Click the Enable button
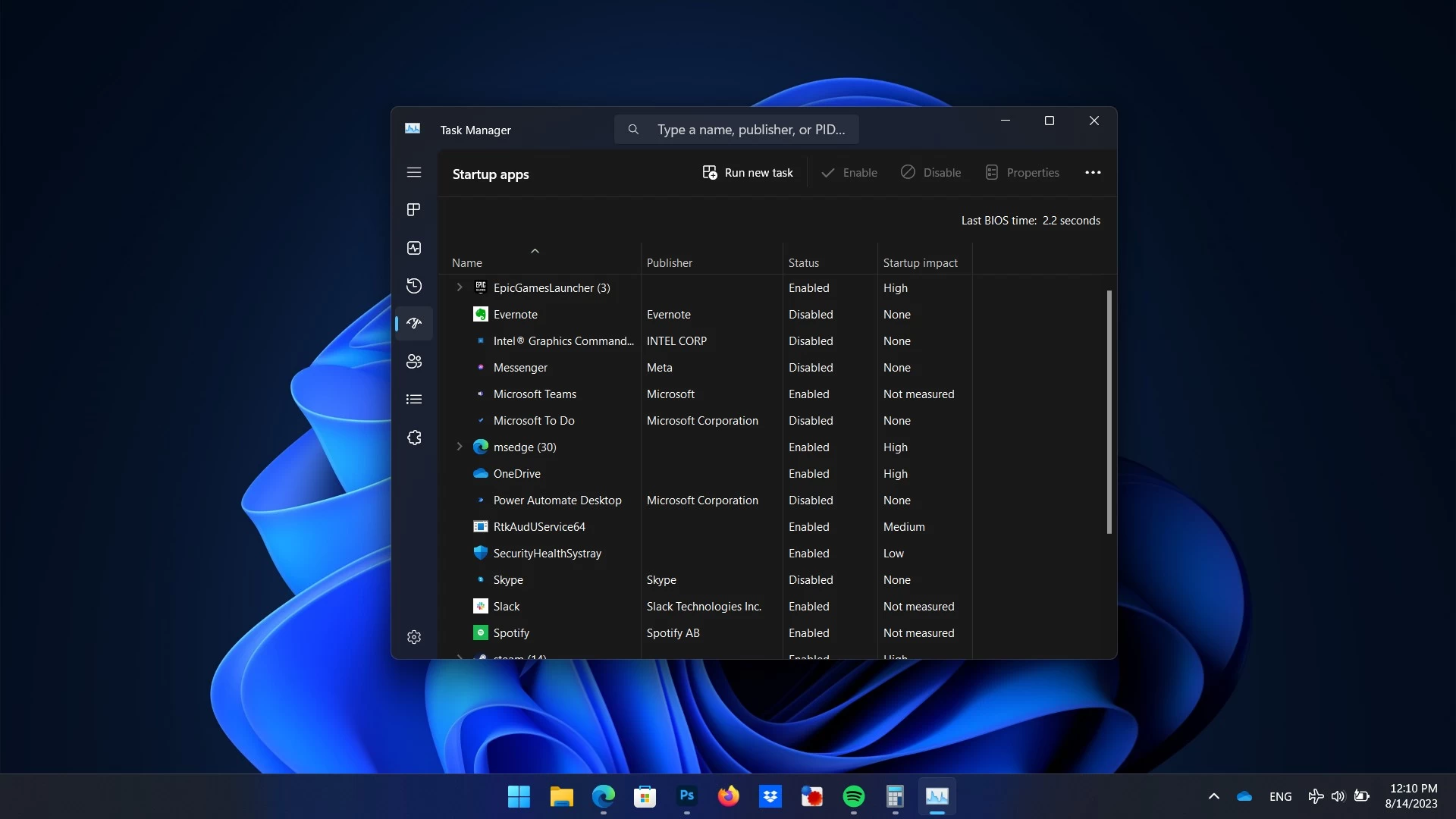Image resolution: width=1456 pixels, height=819 pixels. tap(849, 173)
